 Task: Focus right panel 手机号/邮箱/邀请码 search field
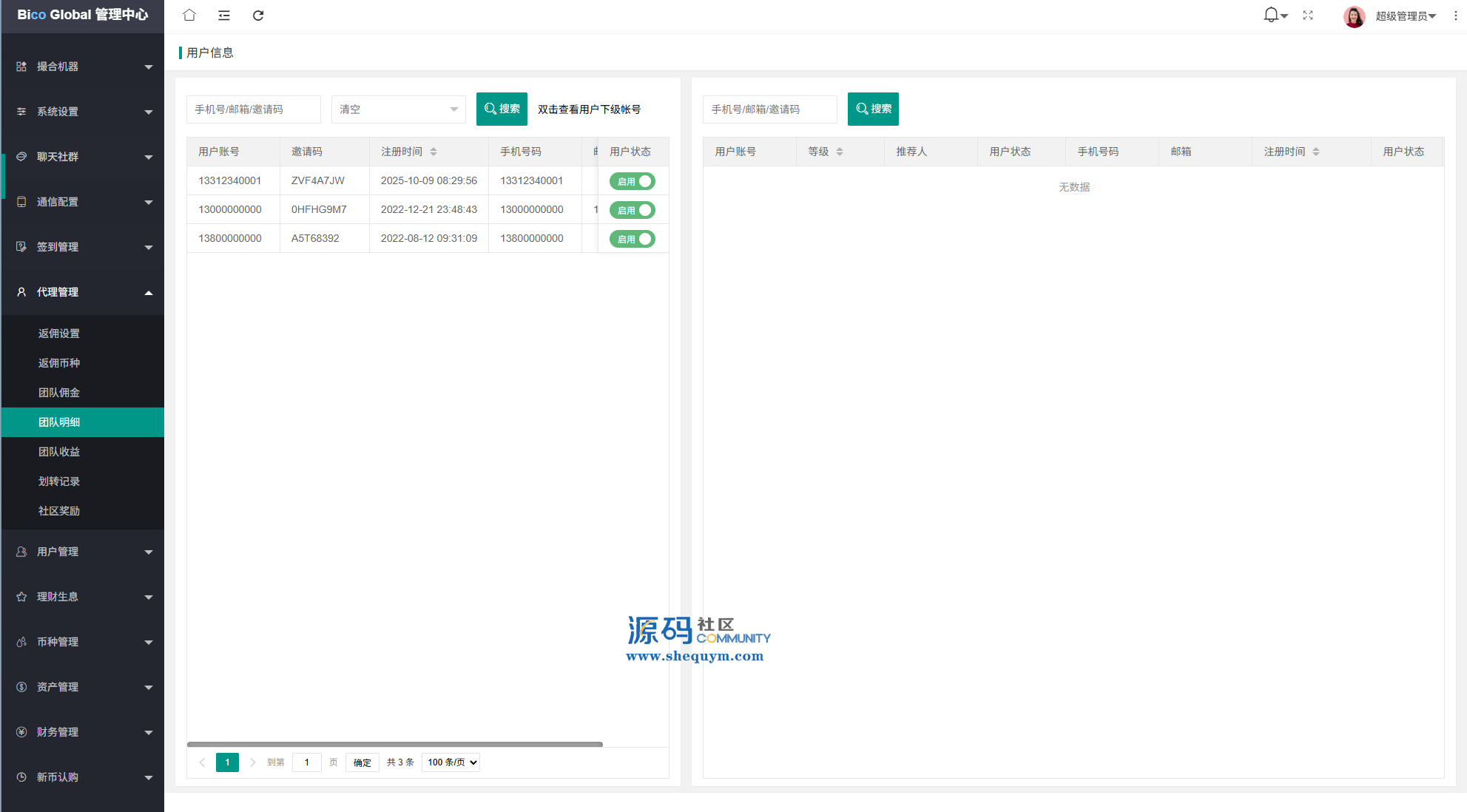tap(769, 109)
